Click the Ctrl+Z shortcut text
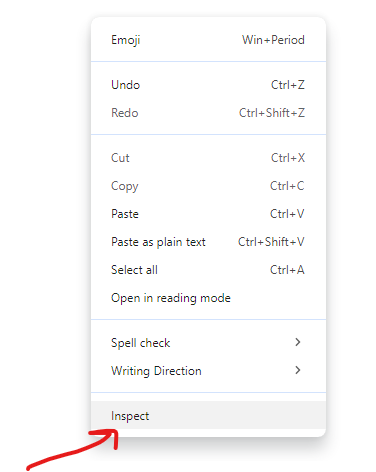This screenshot has height=472, width=376. pos(288,85)
